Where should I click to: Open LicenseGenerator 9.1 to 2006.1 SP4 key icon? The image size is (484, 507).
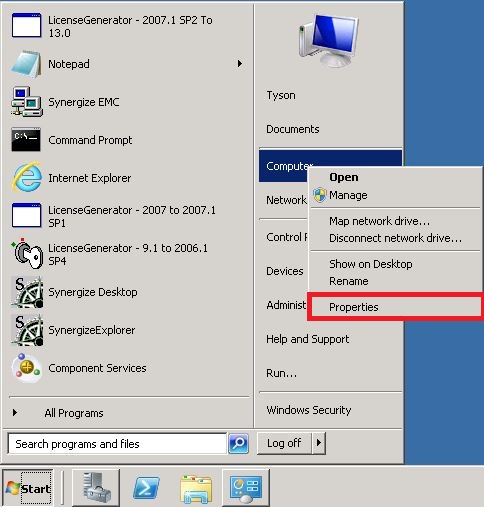click(27, 254)
